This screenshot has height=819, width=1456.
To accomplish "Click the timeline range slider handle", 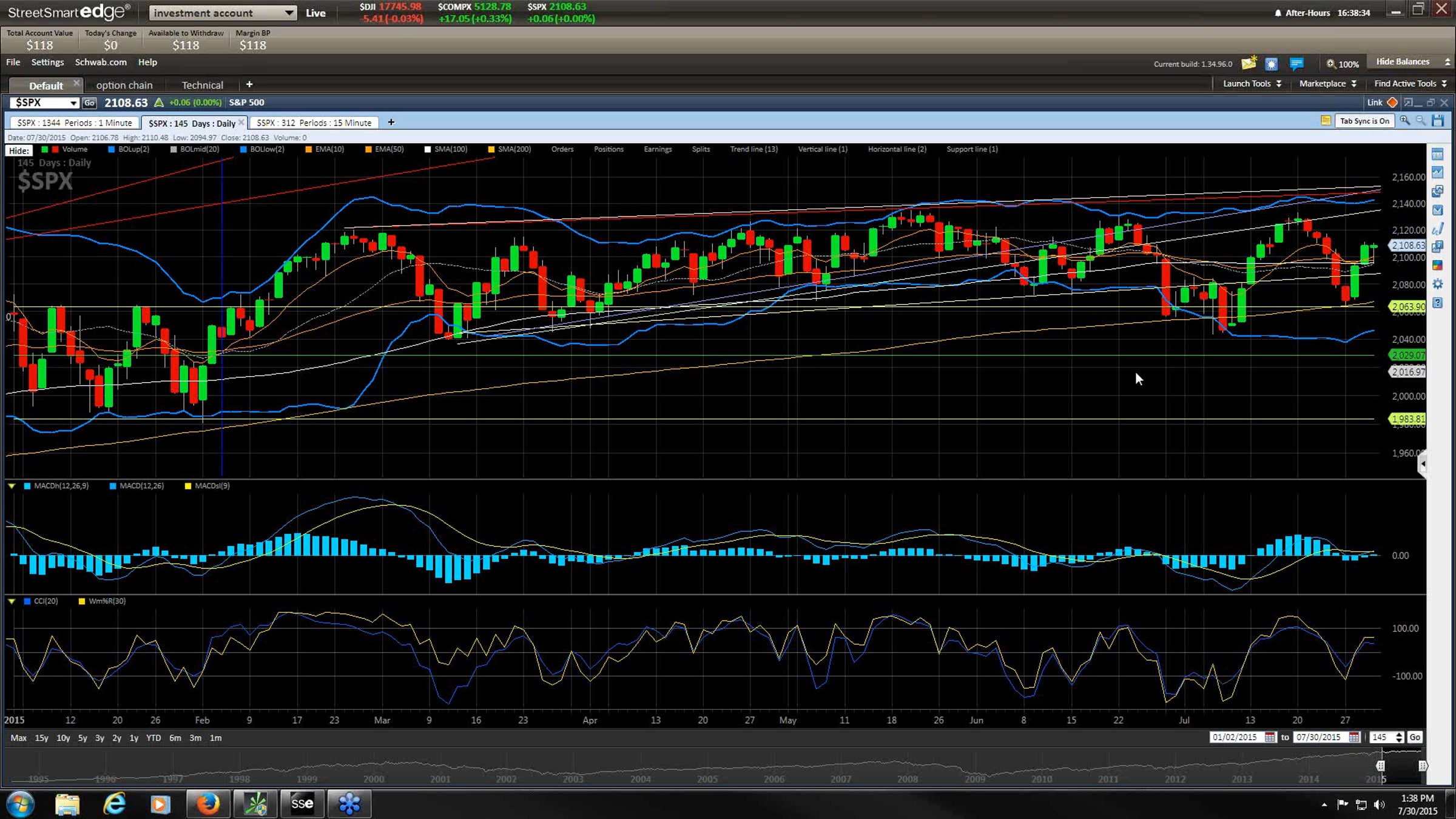I will (1380, 766).
